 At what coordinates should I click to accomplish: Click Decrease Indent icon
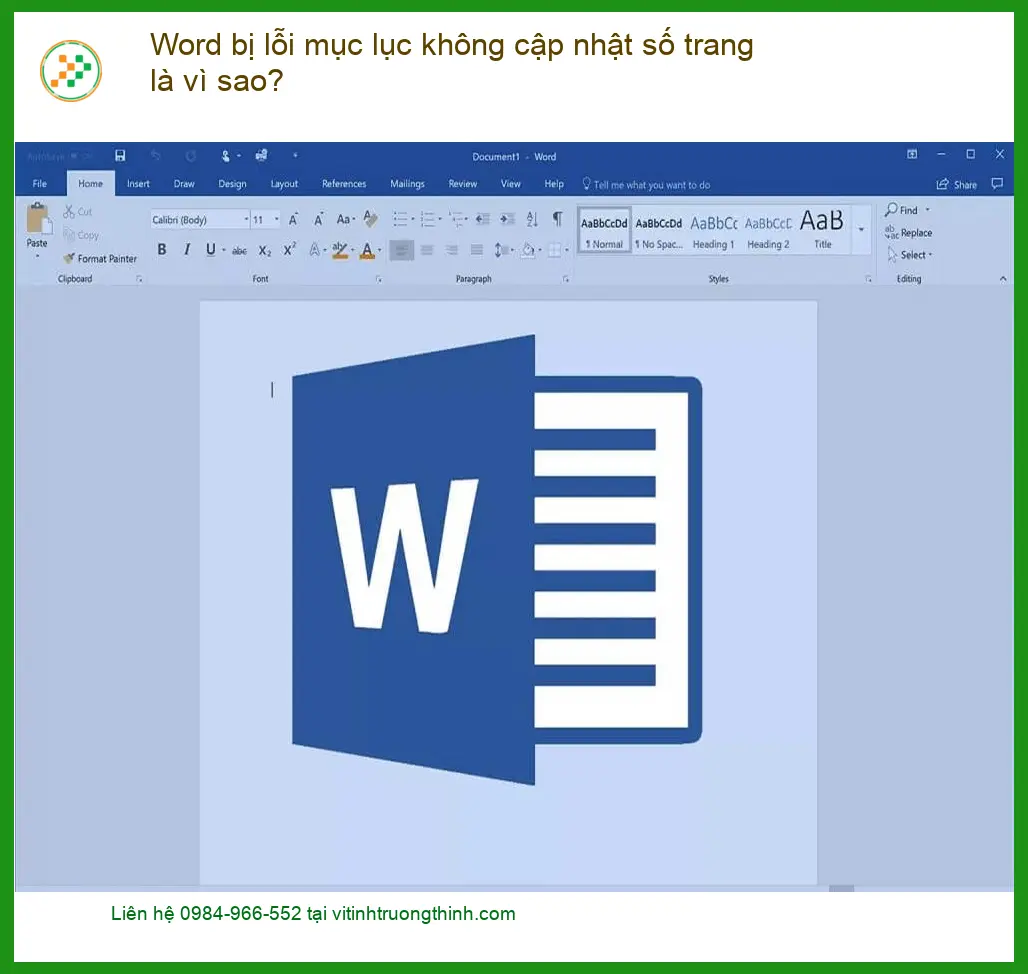pyautogui.click(x=483, y=219)
